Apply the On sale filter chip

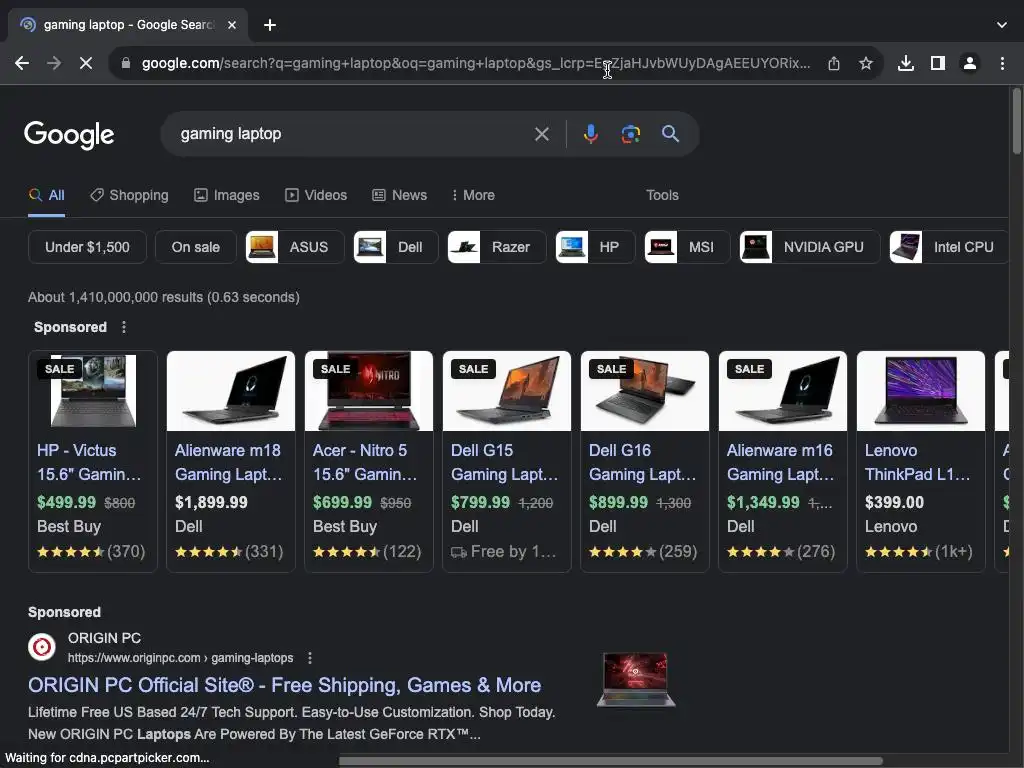[196, 247]
